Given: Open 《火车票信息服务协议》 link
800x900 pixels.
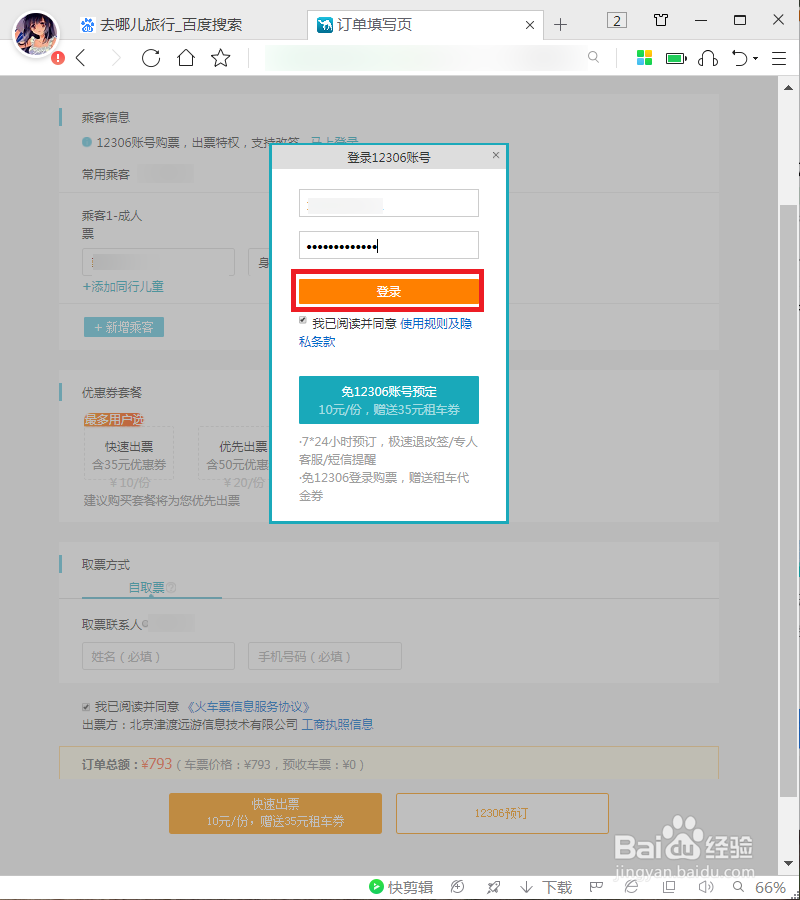Looking at the screenshot, I should (248, 707).
